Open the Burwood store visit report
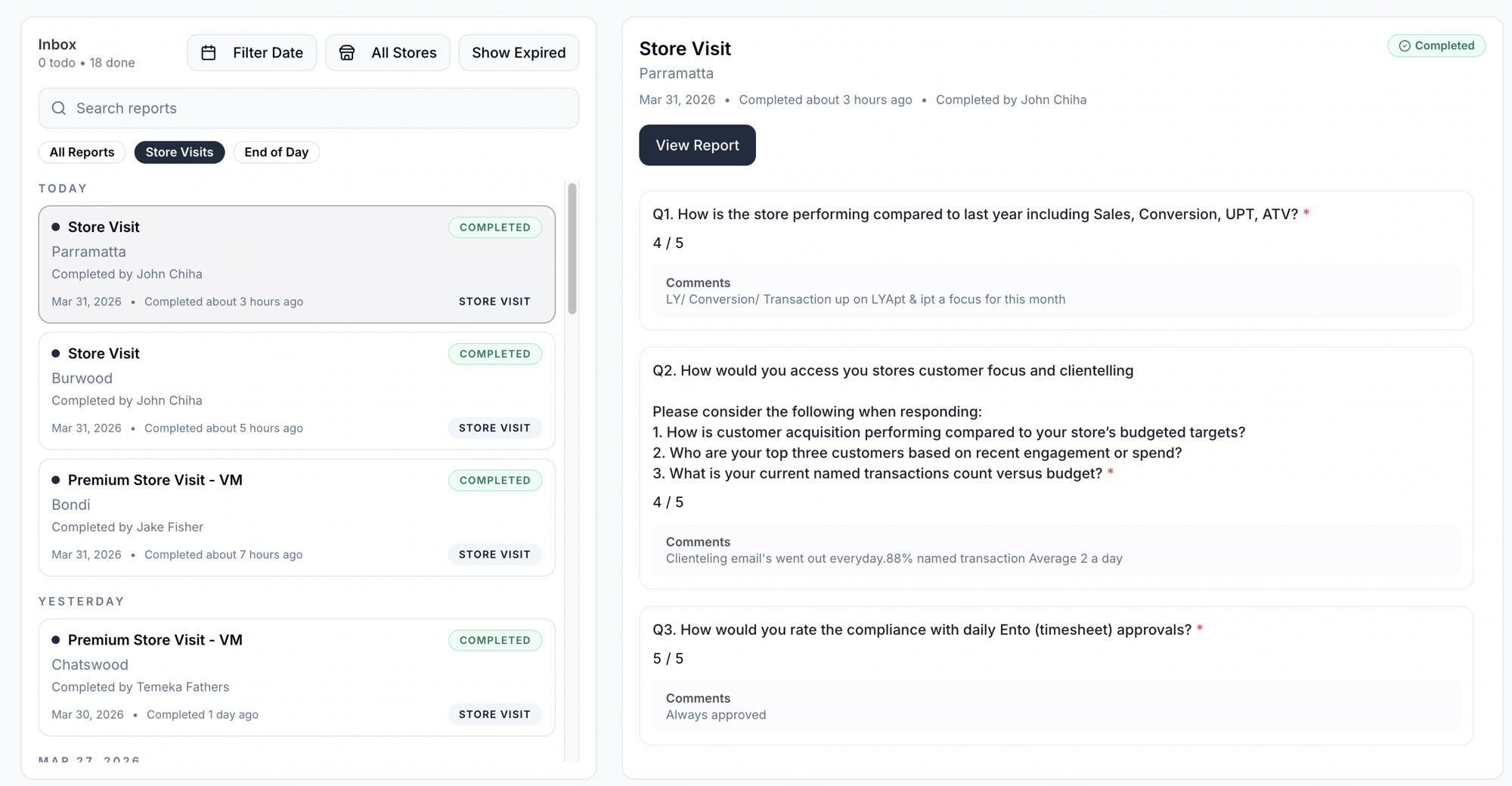This screenshot has width=1512, height=786. (x=296, y=391)
